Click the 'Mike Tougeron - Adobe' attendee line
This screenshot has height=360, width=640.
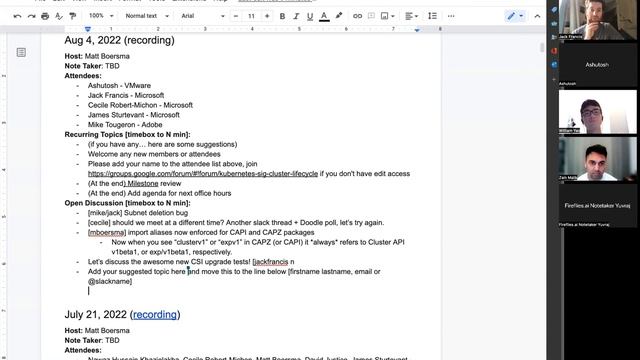125,124
